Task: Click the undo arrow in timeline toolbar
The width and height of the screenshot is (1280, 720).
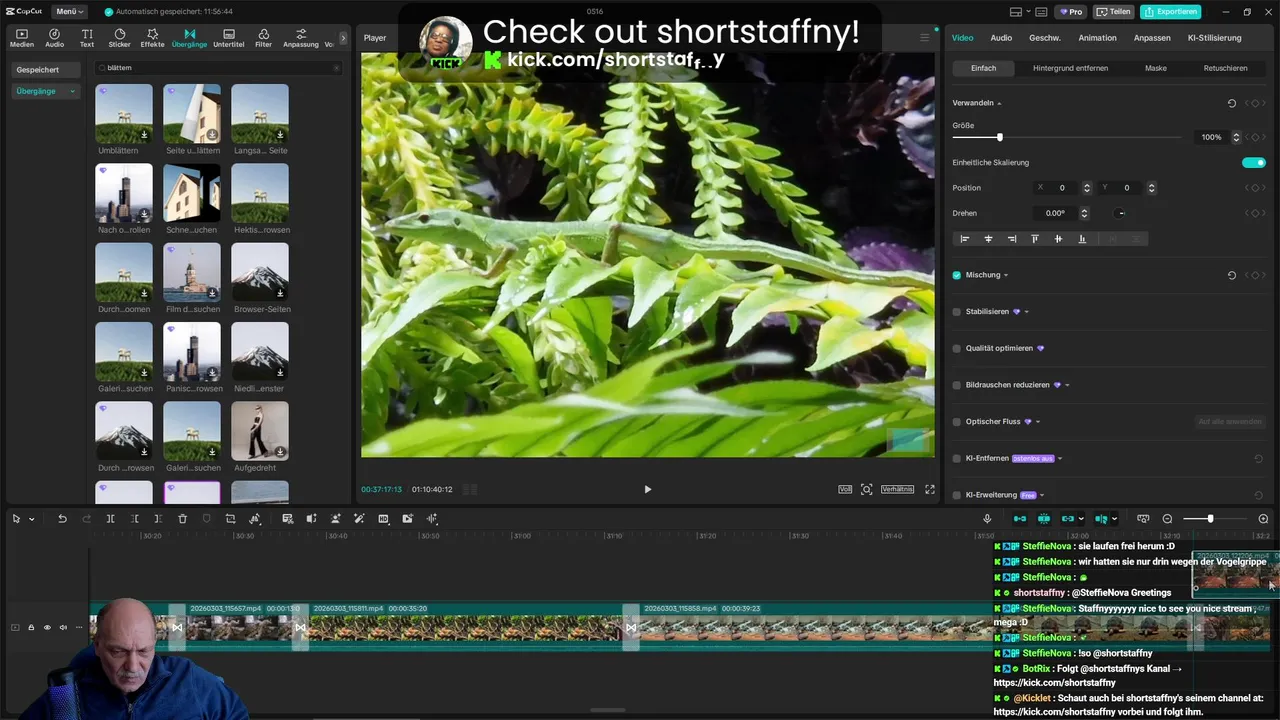Action: pyautogui.click(x=62, y=519)
